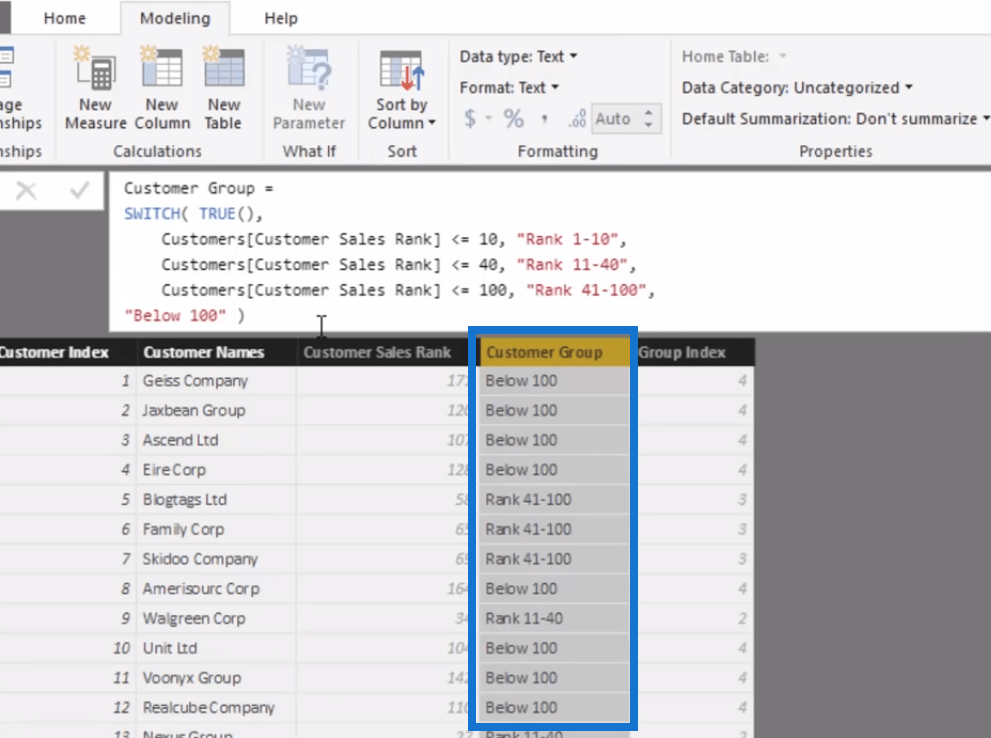This screenshot has height=738, width=991.
Task: Click the SWITCH keyword in formula
Action: point(152,214)
